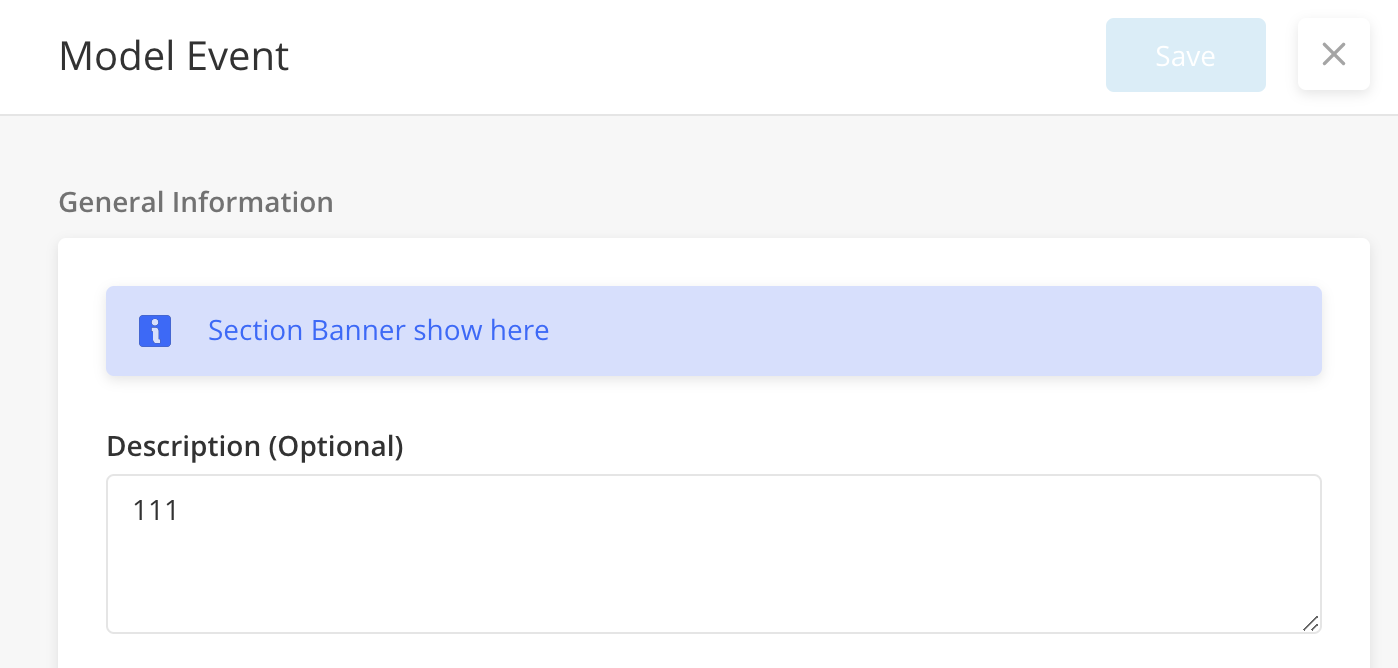The width and height of the screenshot is (1398, 668).
Task: Open the 'Section Banner show here' link text
Action: coord(378,331)
